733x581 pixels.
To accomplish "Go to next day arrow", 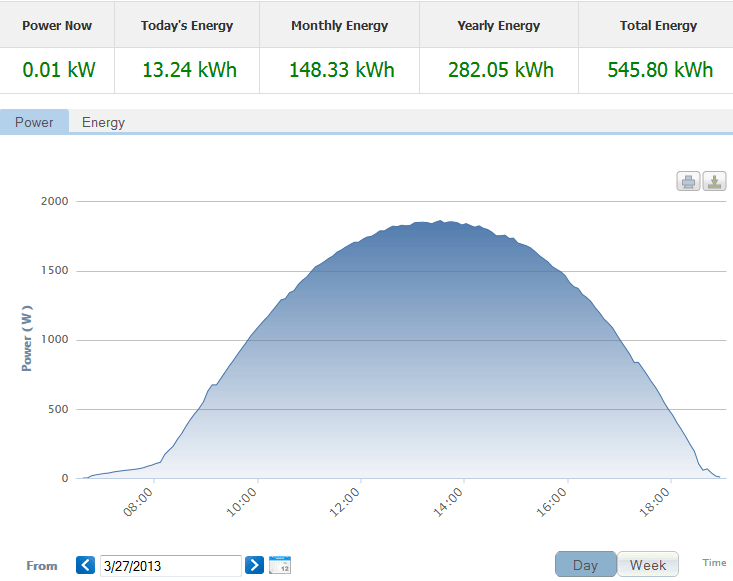I will click(x=254, y=565).
